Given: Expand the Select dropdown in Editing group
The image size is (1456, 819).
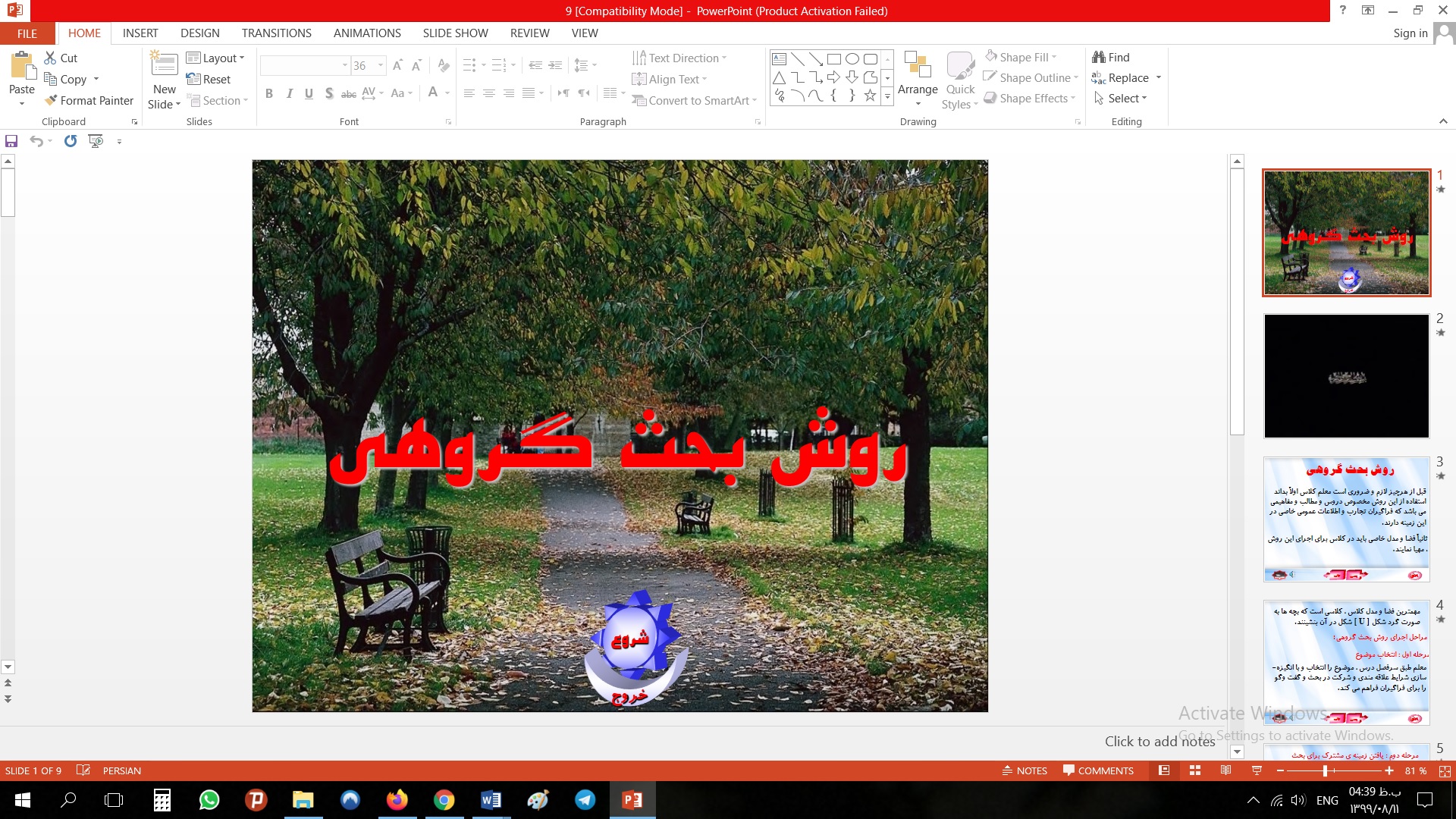Looking at the screenshot, I should coord(1127,99).
